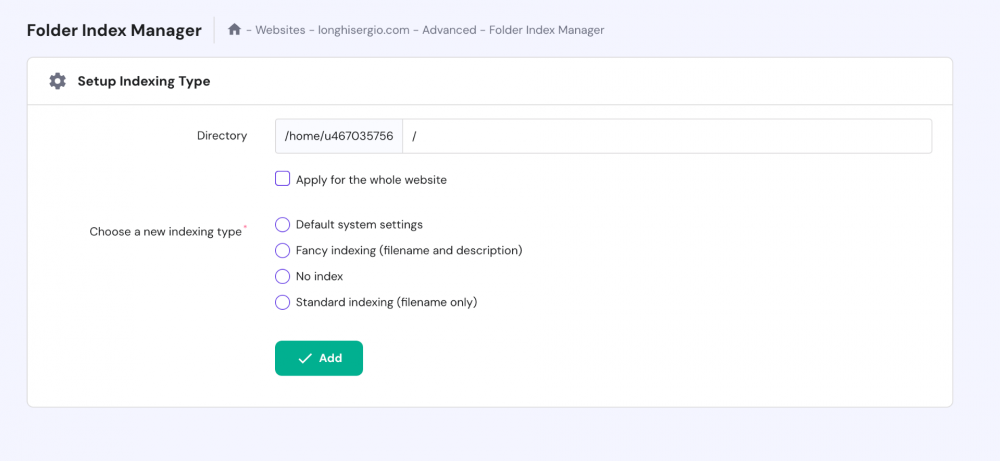The height and width of the screenshot is (461, 1000).
Task: Focus the Directory path input field
Action: (667, 136)
